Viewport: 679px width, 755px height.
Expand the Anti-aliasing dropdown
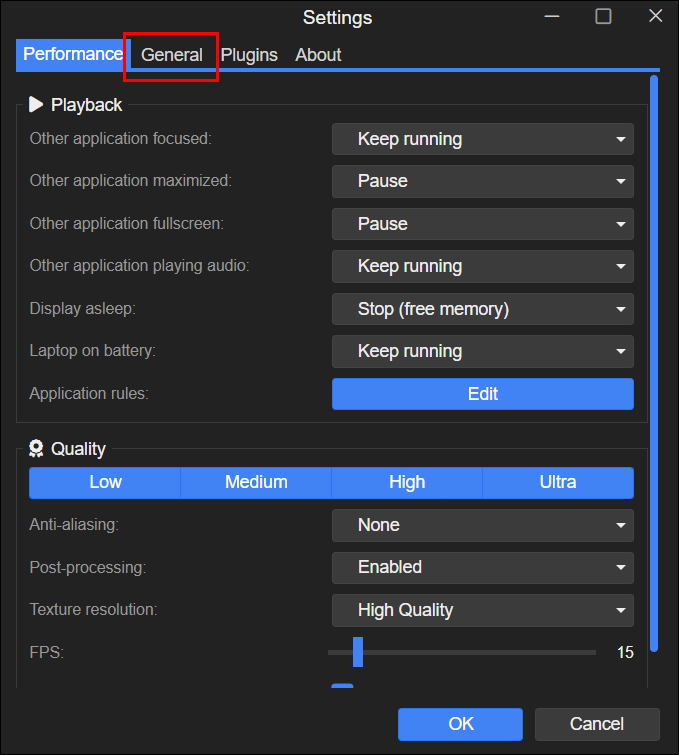[482, 525]
